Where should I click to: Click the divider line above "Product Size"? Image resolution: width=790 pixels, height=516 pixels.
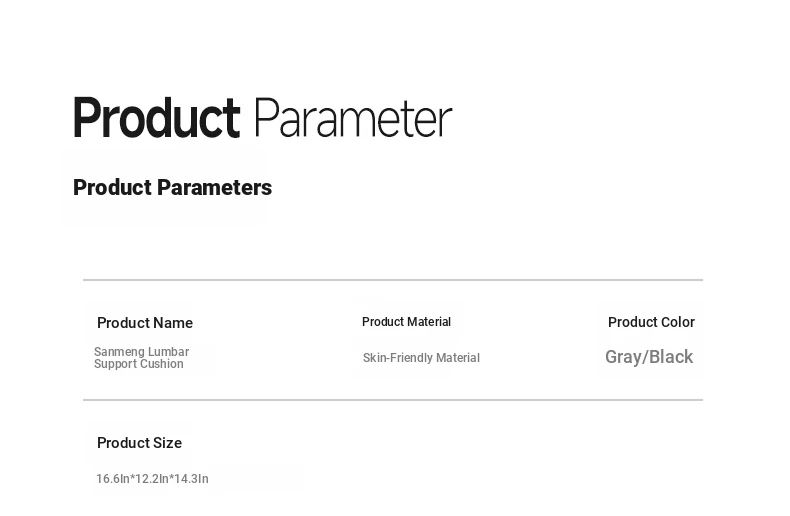(392, 400)
